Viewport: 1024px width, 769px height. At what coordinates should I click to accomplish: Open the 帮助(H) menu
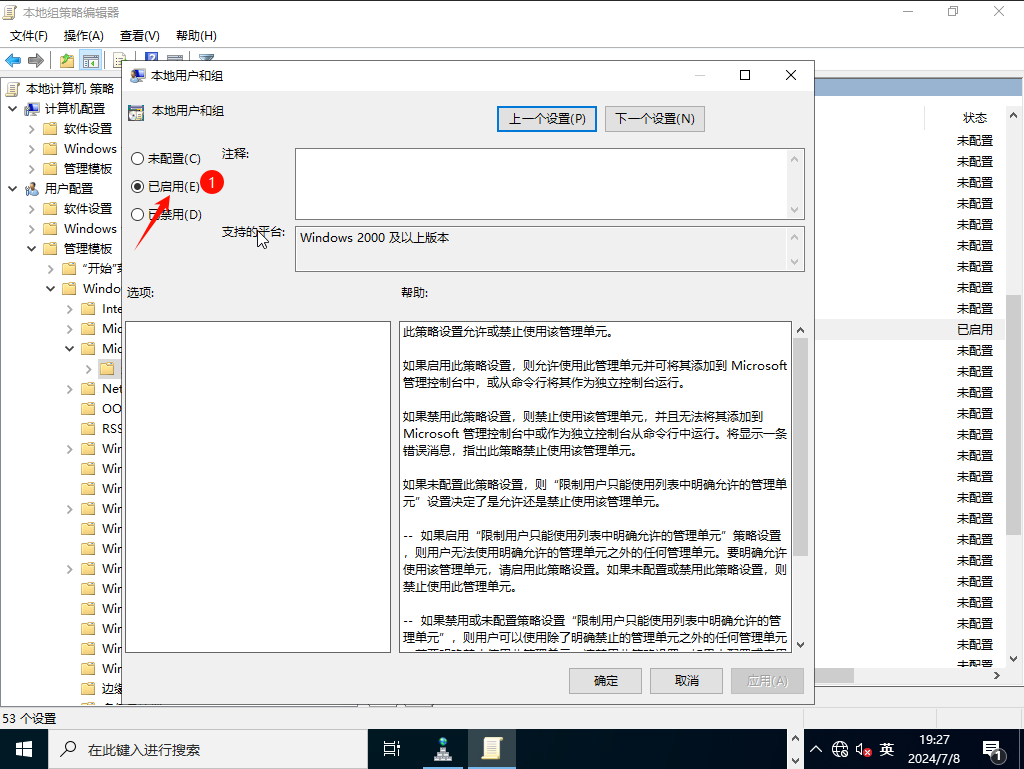tap(197, 36)
